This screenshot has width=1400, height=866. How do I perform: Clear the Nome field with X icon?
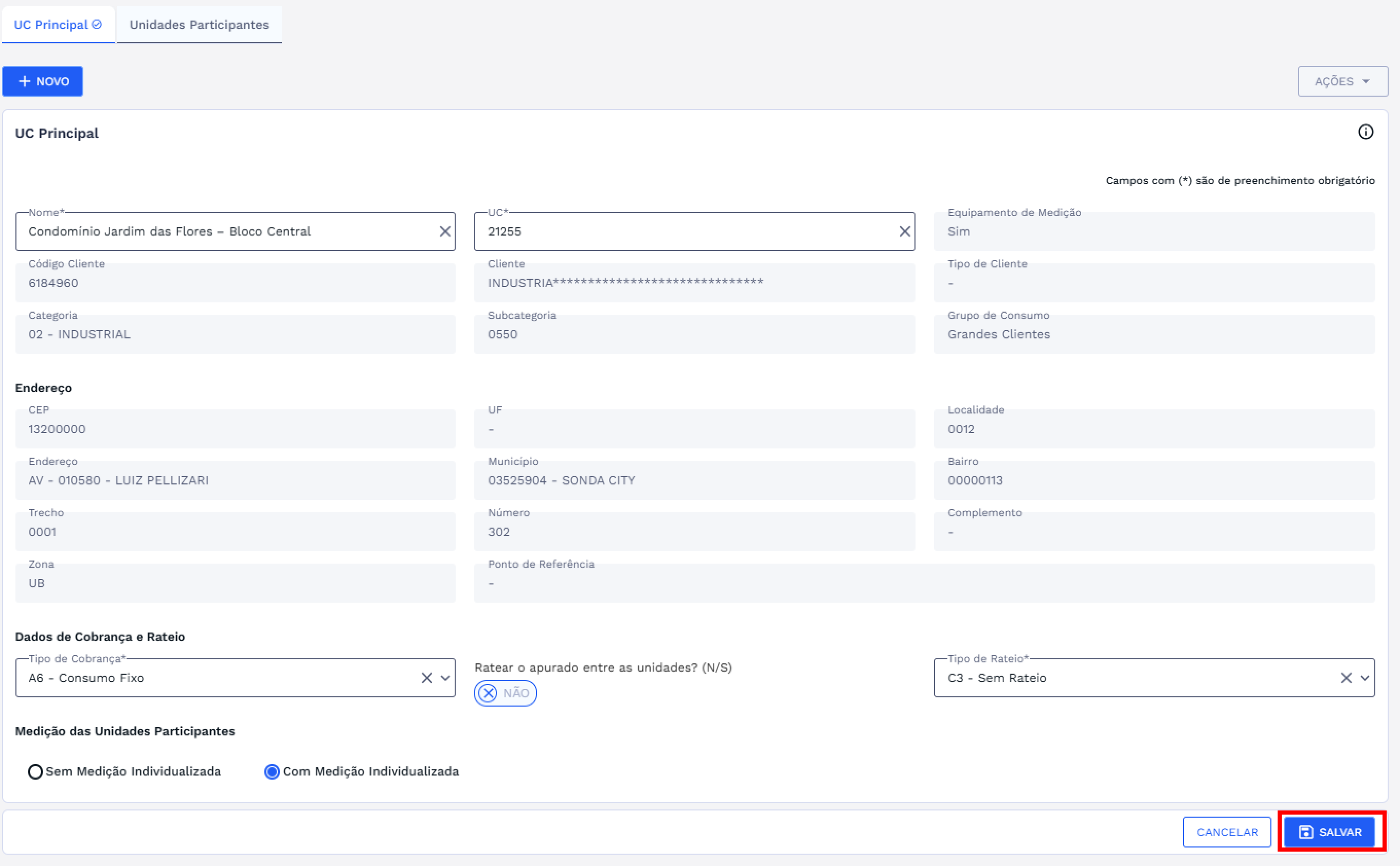(445, 231)
